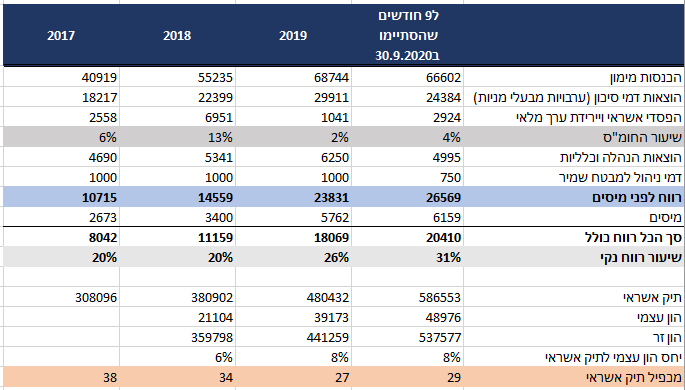Select row label הון עצמי
Screen dimensions: 685x390
tap(659, 318)
